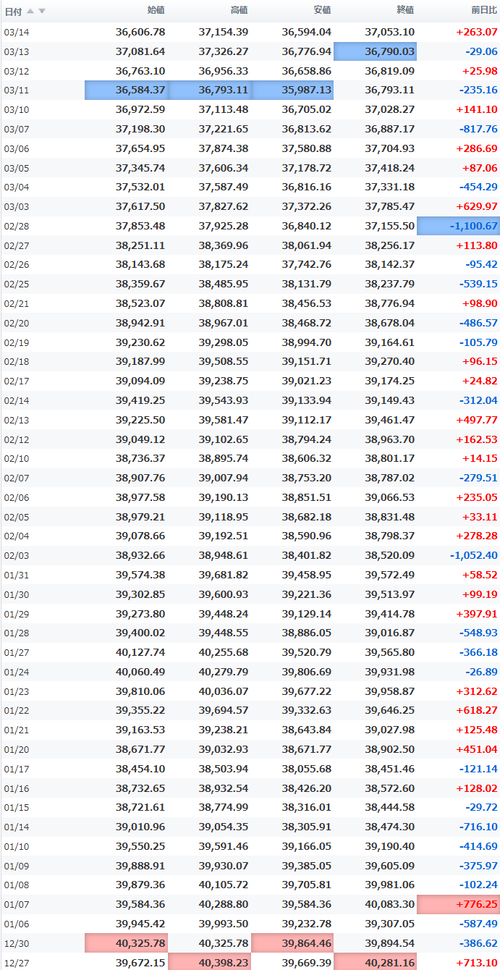Click the 03/03 change value +629.97

click(476, 207)
